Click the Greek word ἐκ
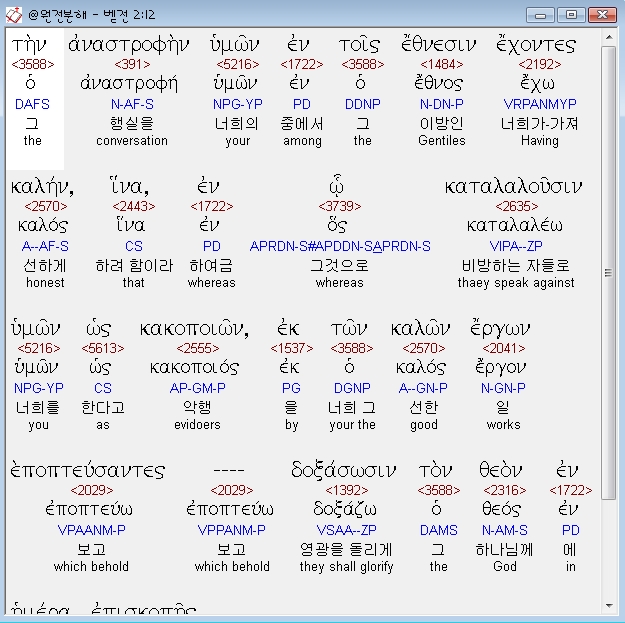 (x=288, y=329)
